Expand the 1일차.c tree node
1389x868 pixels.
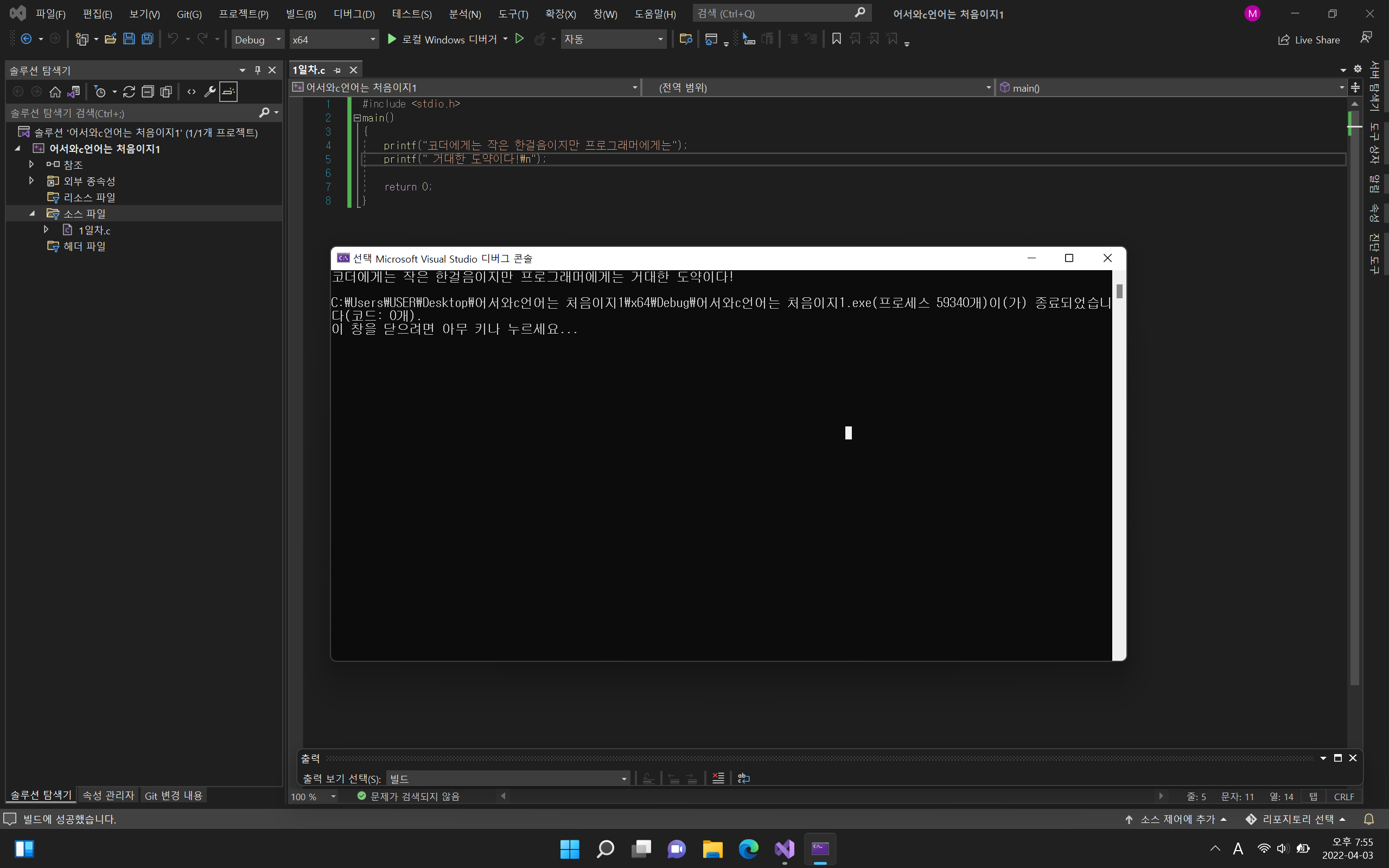[x=47, y=229]
